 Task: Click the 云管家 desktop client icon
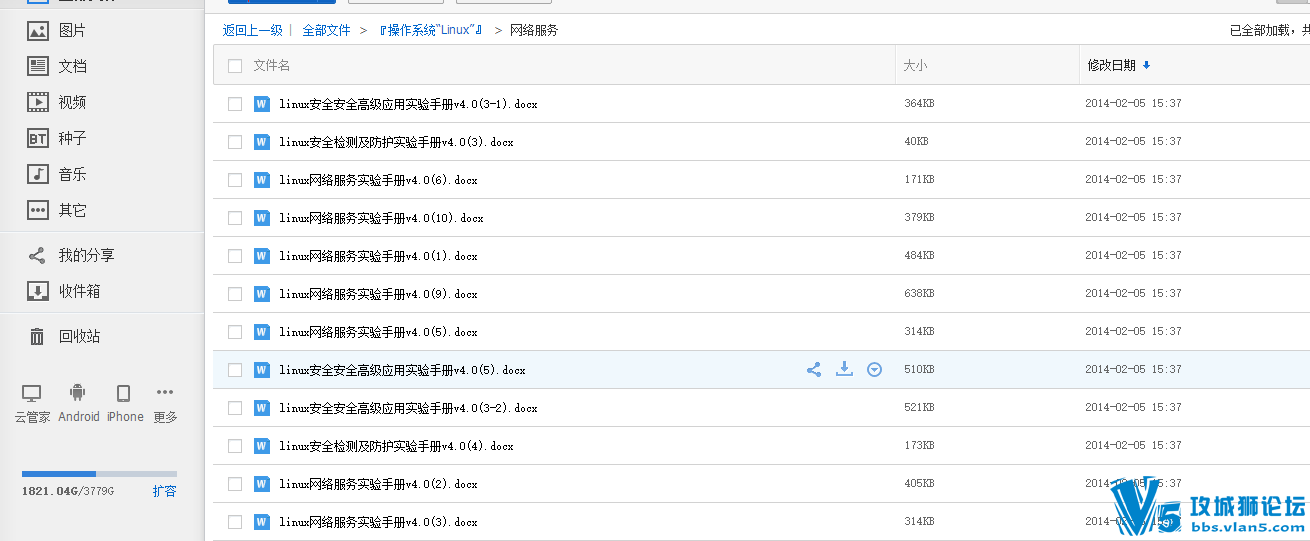(x=32, y=393)
